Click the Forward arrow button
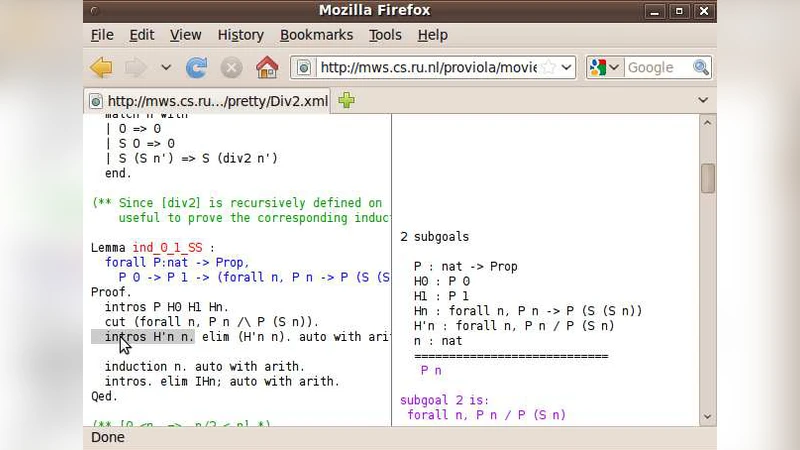The width and height of the screenshot is (800, 450). point(135,67)
